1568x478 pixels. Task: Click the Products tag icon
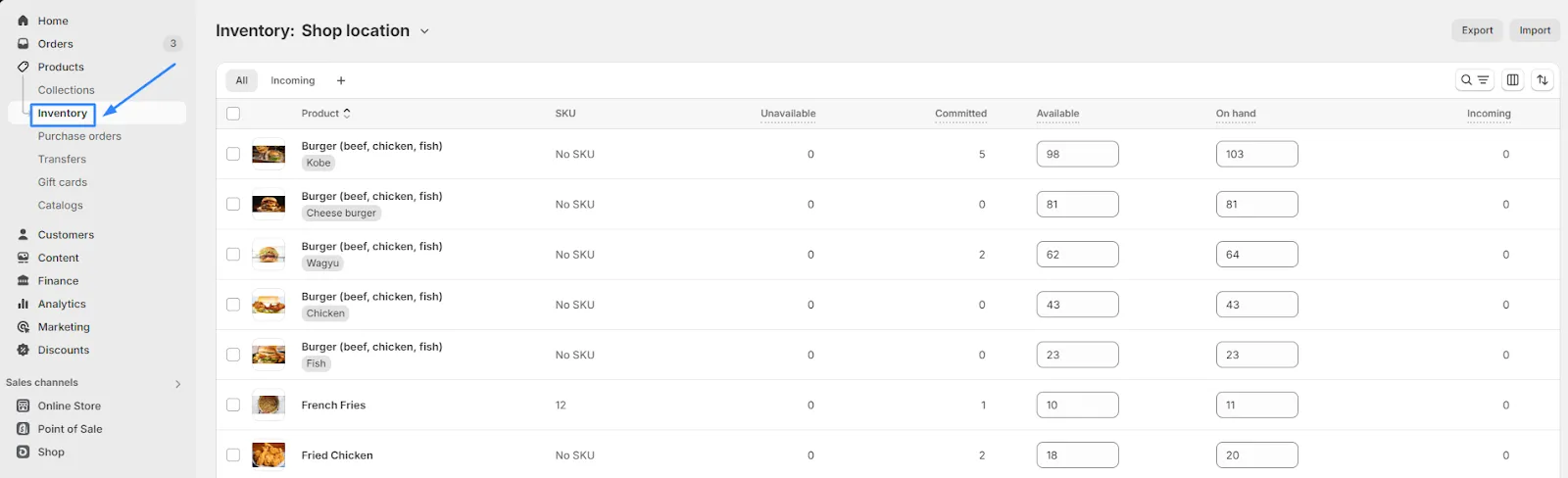tap(24, 67)
